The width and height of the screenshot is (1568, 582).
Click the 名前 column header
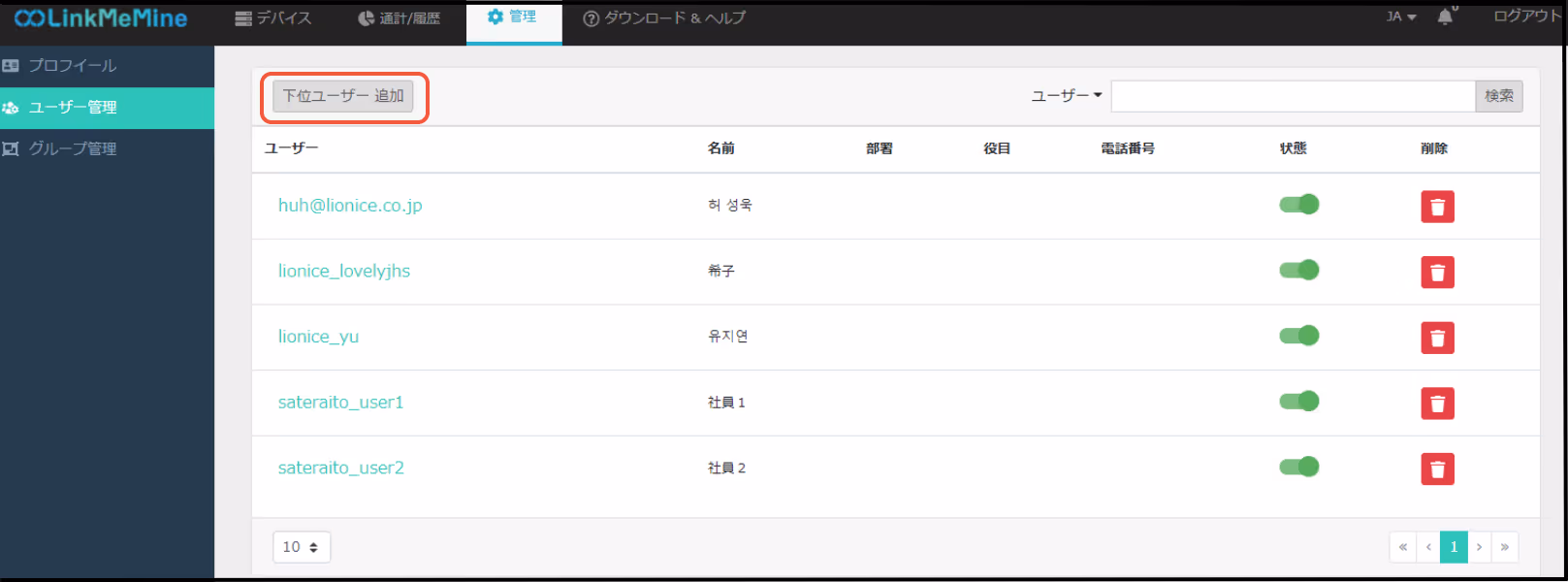pos(720,148)
